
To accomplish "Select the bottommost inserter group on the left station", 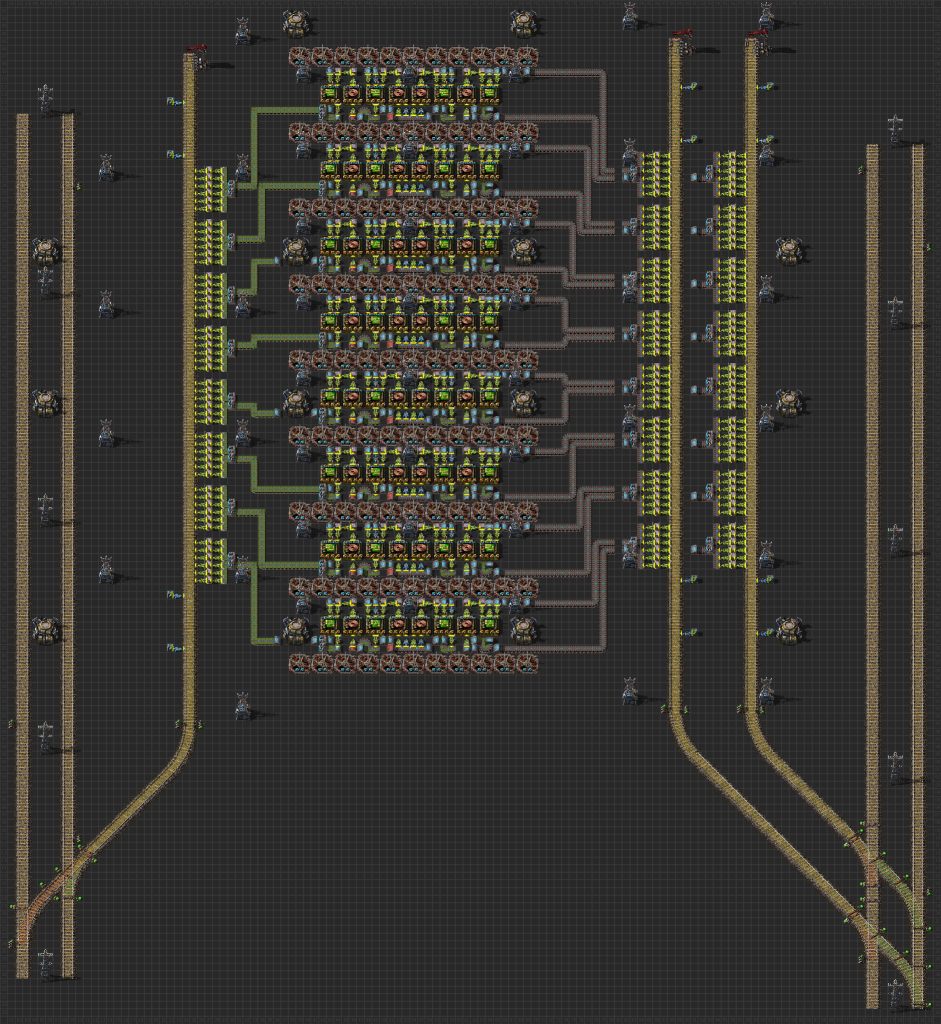I will [x=211, y=561].
